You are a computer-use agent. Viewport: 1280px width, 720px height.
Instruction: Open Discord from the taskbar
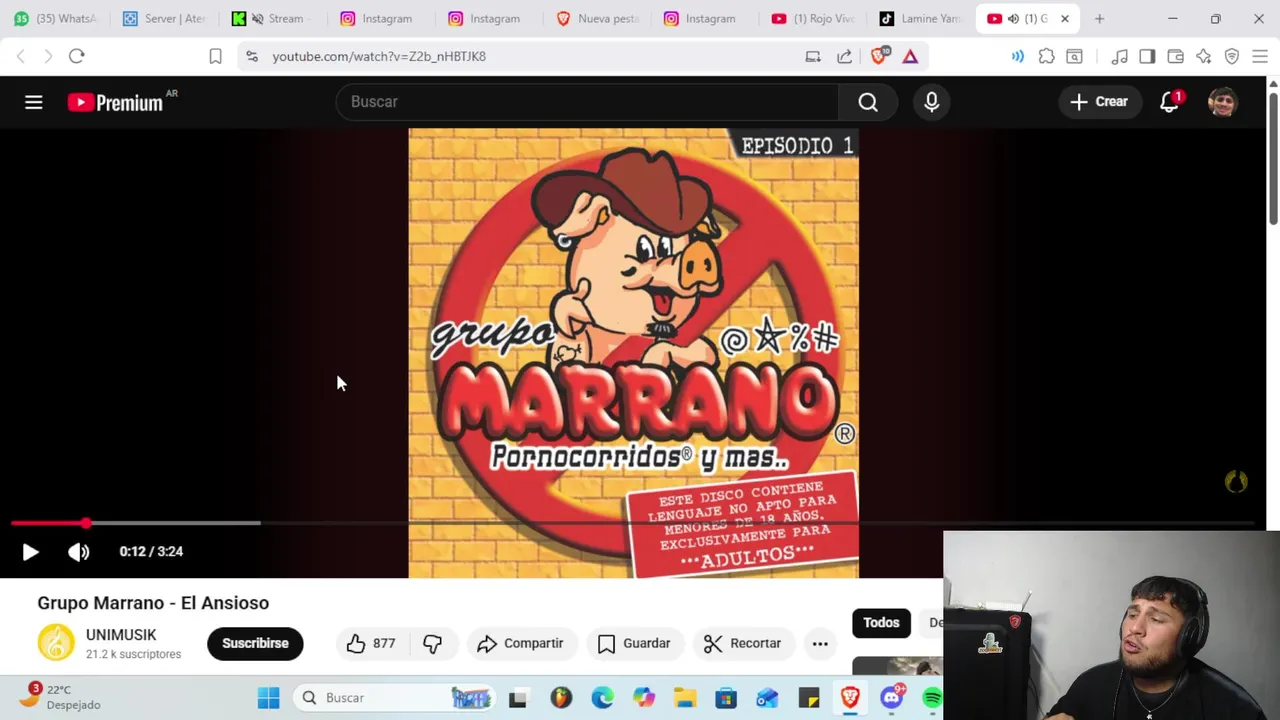[x=891, y=697]
